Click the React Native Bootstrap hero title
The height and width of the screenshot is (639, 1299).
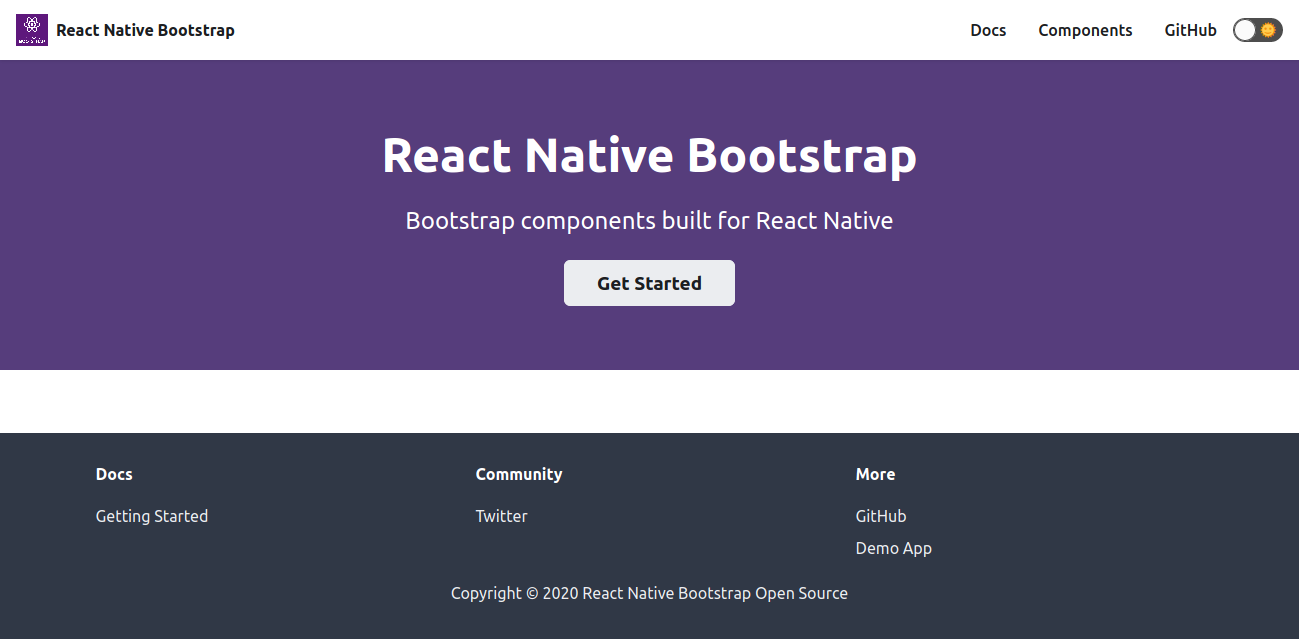(649, 156)
